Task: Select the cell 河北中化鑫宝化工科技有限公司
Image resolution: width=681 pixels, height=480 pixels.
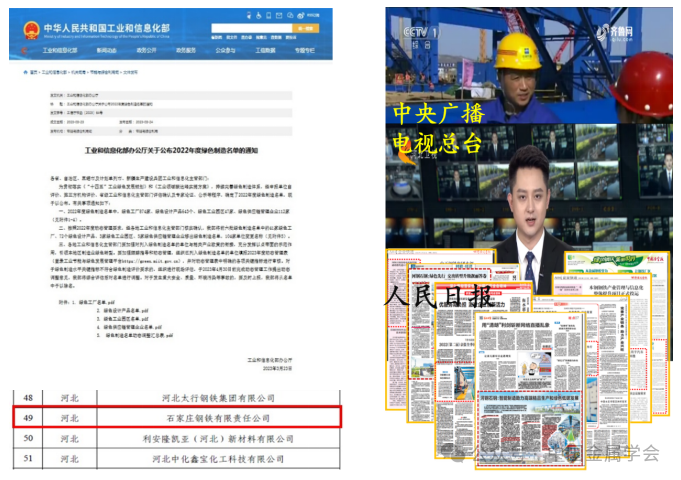Action: point(218,459)
